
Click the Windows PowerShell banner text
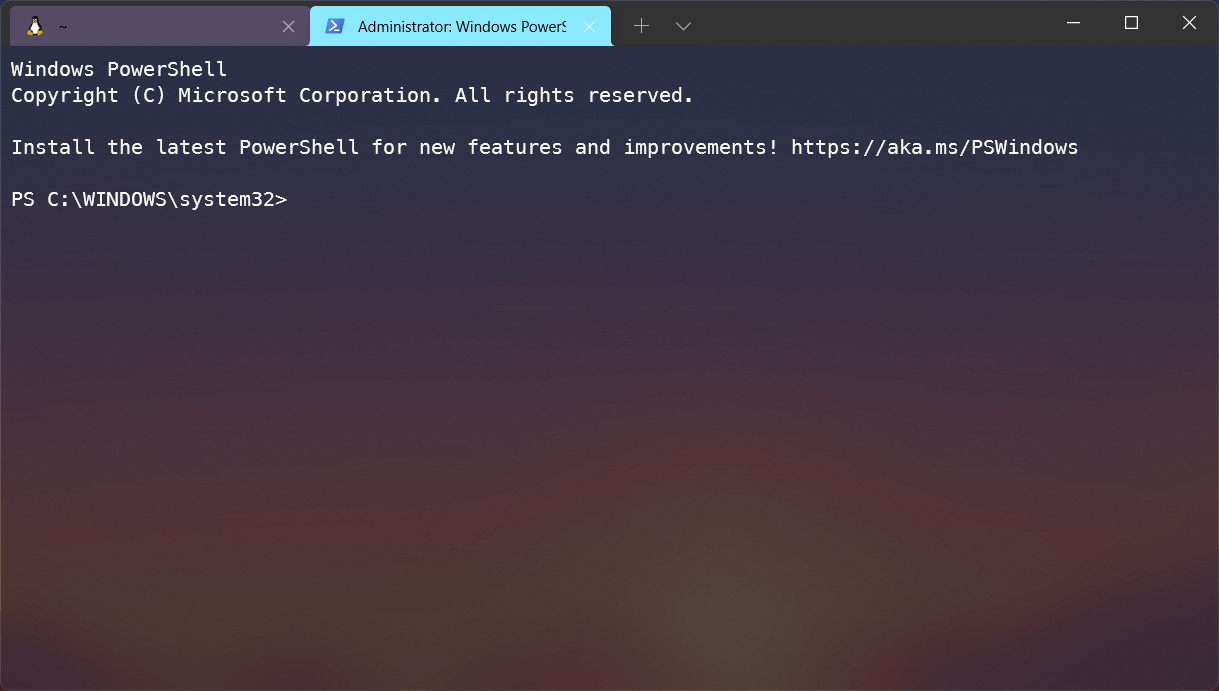pyautogui.click(x=118, y=69)
